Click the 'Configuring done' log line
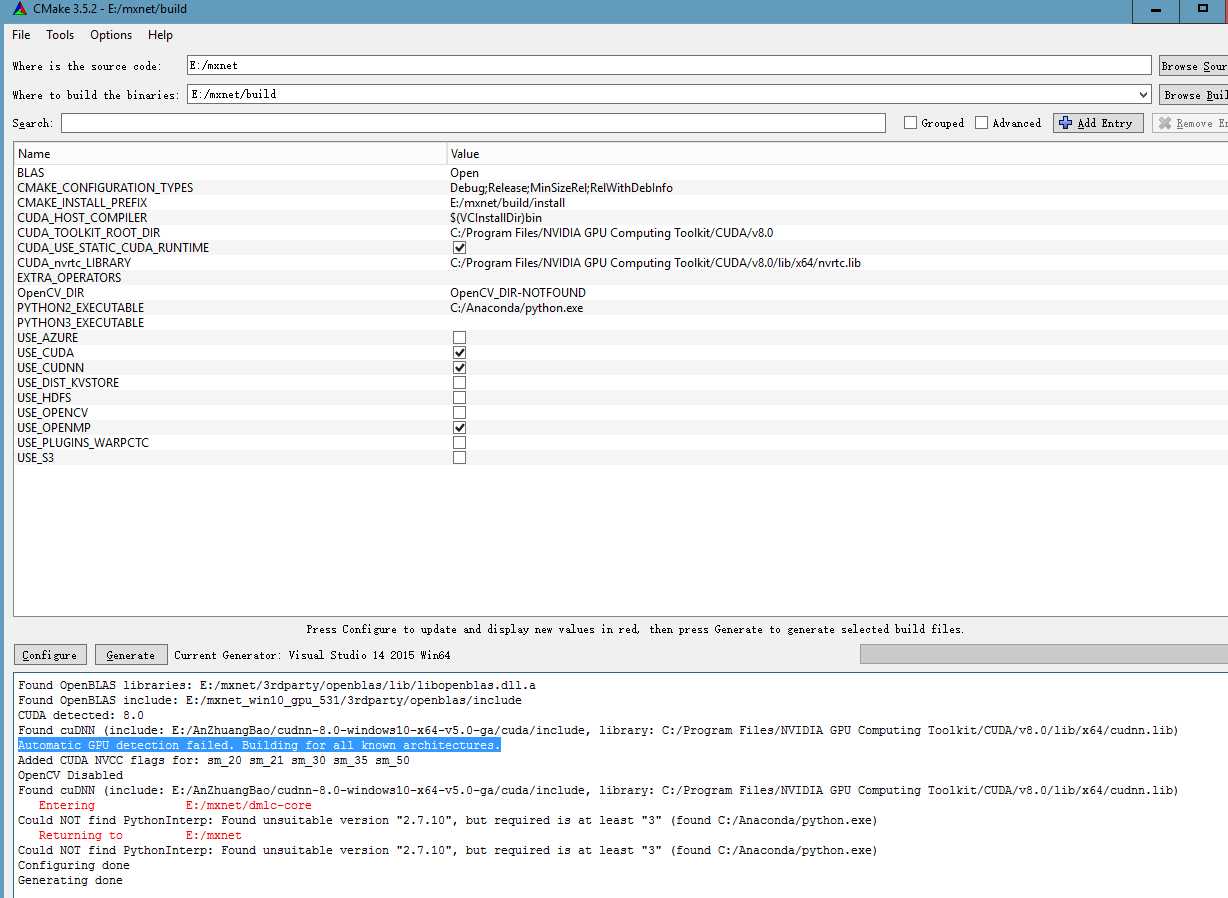Viewport: 1228px width, 898px height. (74, 866)
